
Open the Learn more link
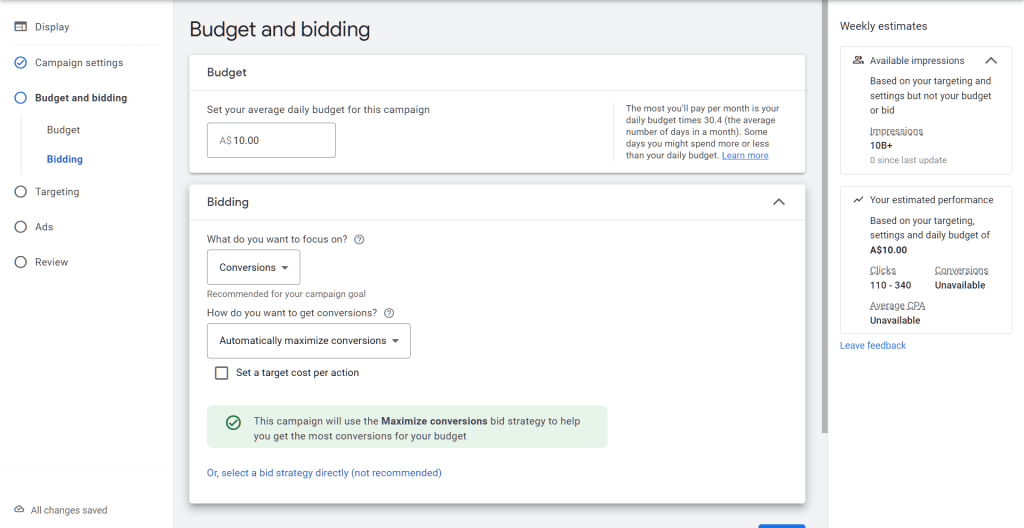745,156
